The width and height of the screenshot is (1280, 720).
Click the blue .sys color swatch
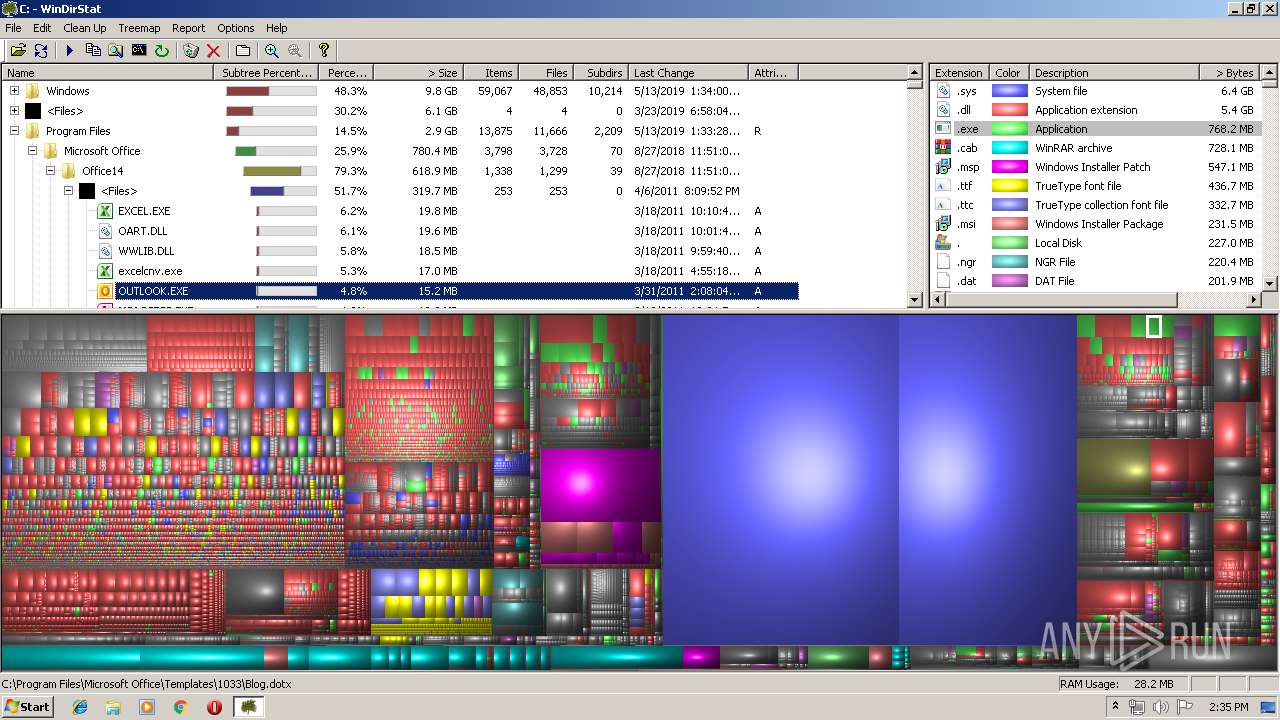pyautogui.click(x=1009, y=91)
